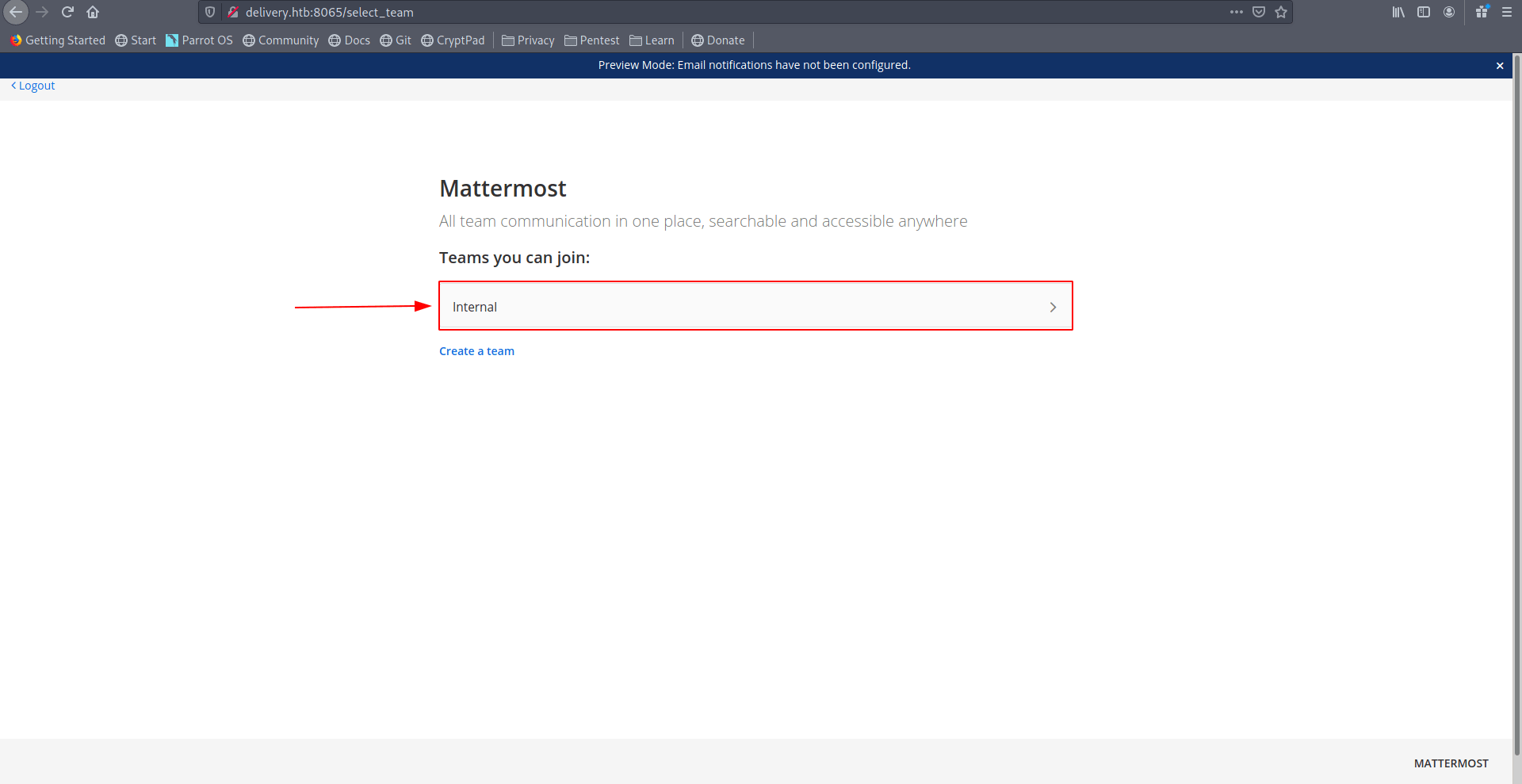Bookmark this page with star icon
1522x784 pixels.
(1280, 12)
